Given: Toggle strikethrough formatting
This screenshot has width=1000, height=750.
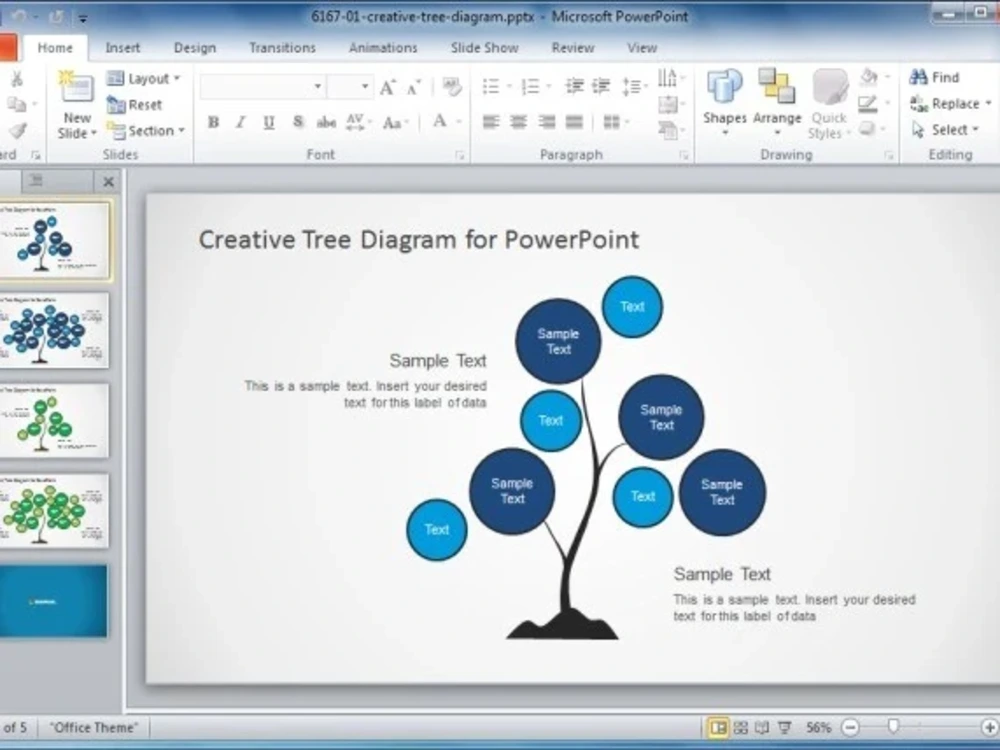Looking at the screenshot, I should (325, 123).
